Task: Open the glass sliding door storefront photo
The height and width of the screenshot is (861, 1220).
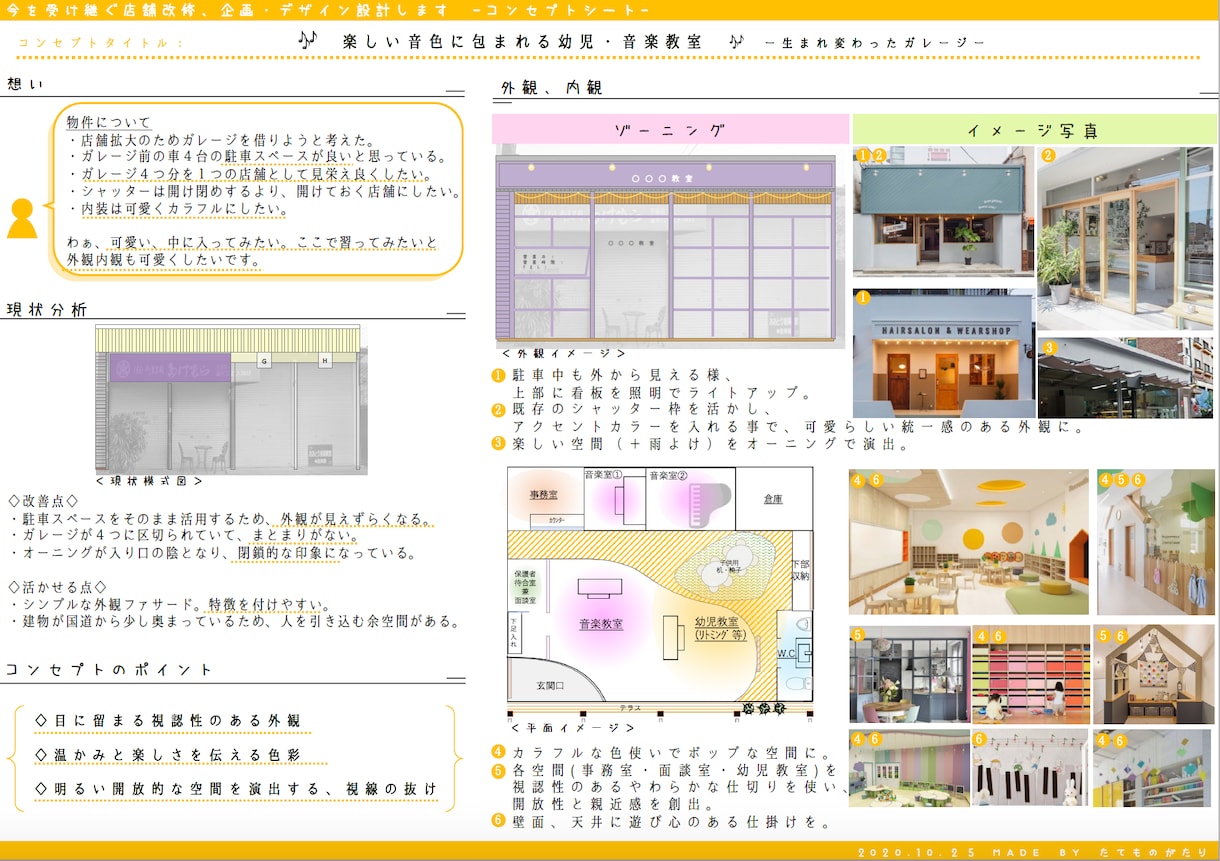Action: [1125, 238]
